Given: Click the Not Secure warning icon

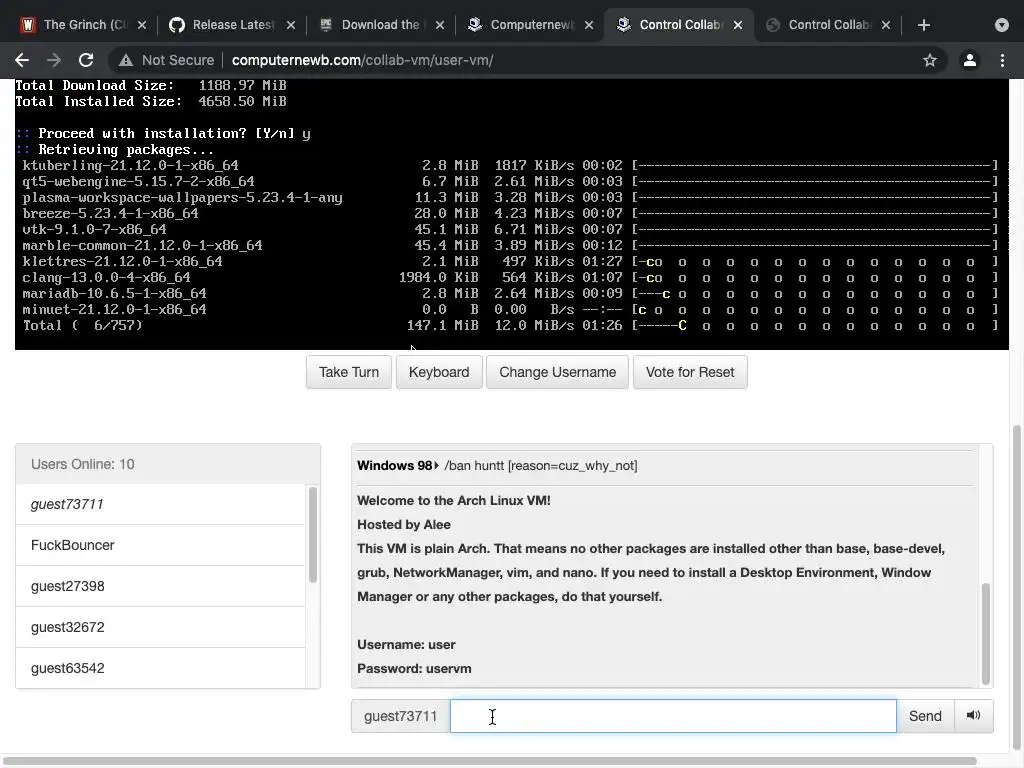Looking at the screenshot, I should [125, 60].
